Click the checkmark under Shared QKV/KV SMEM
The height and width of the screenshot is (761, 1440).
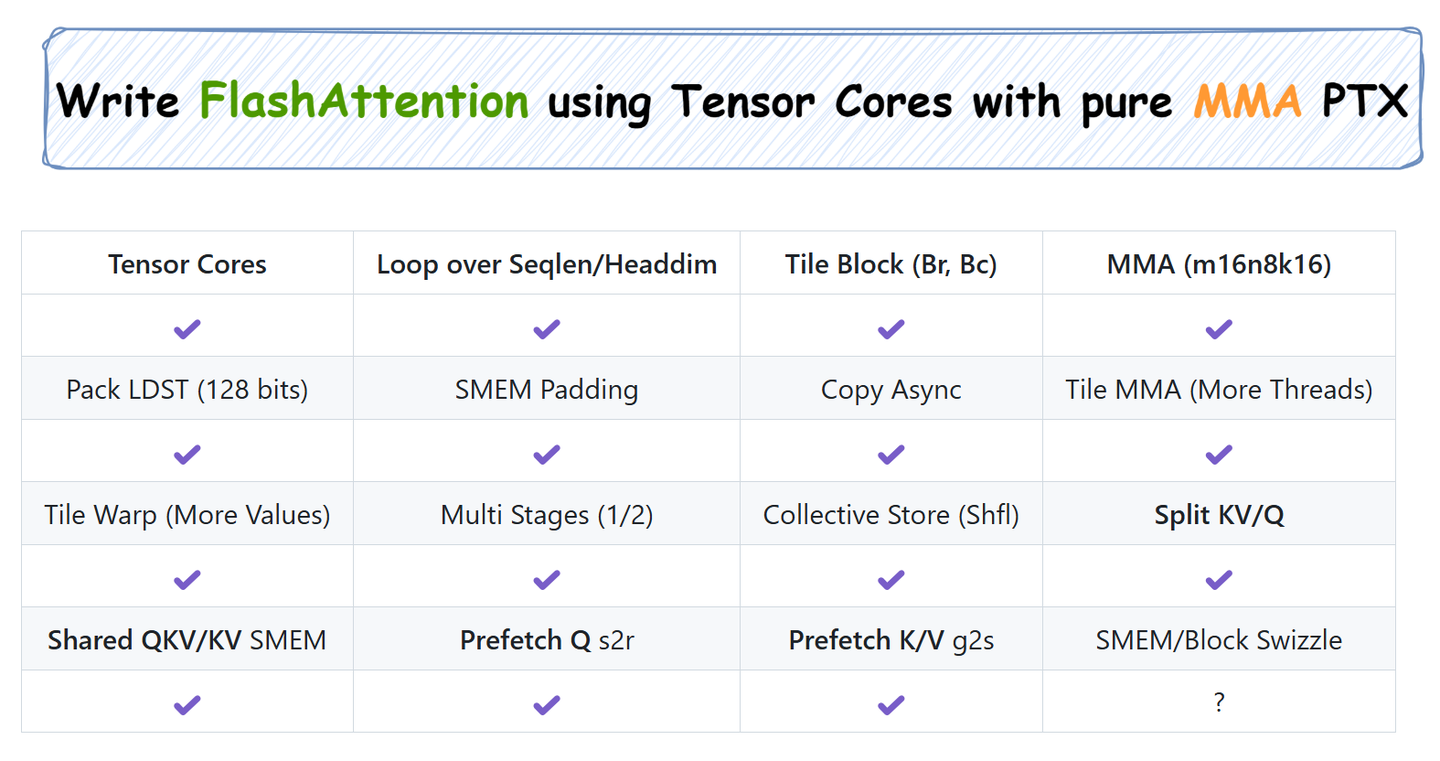[187, 705]
